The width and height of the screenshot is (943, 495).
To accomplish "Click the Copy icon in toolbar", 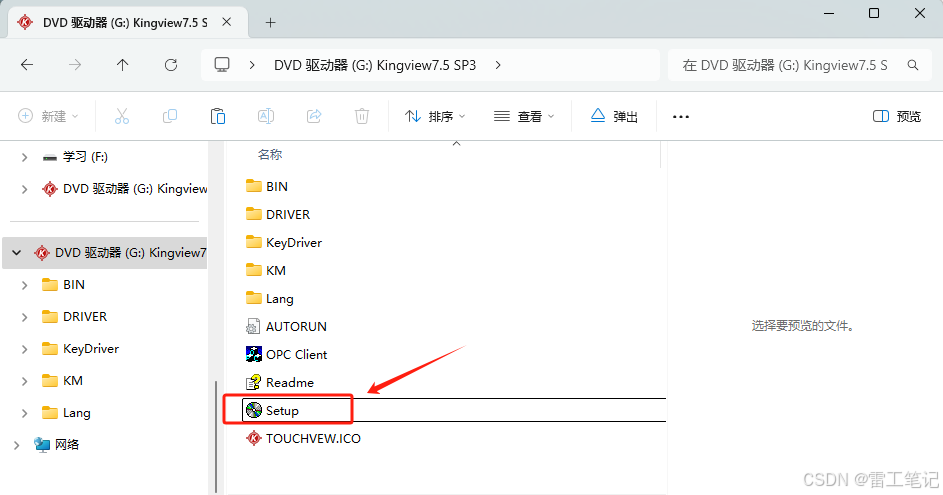I will (x=170, y=116).
